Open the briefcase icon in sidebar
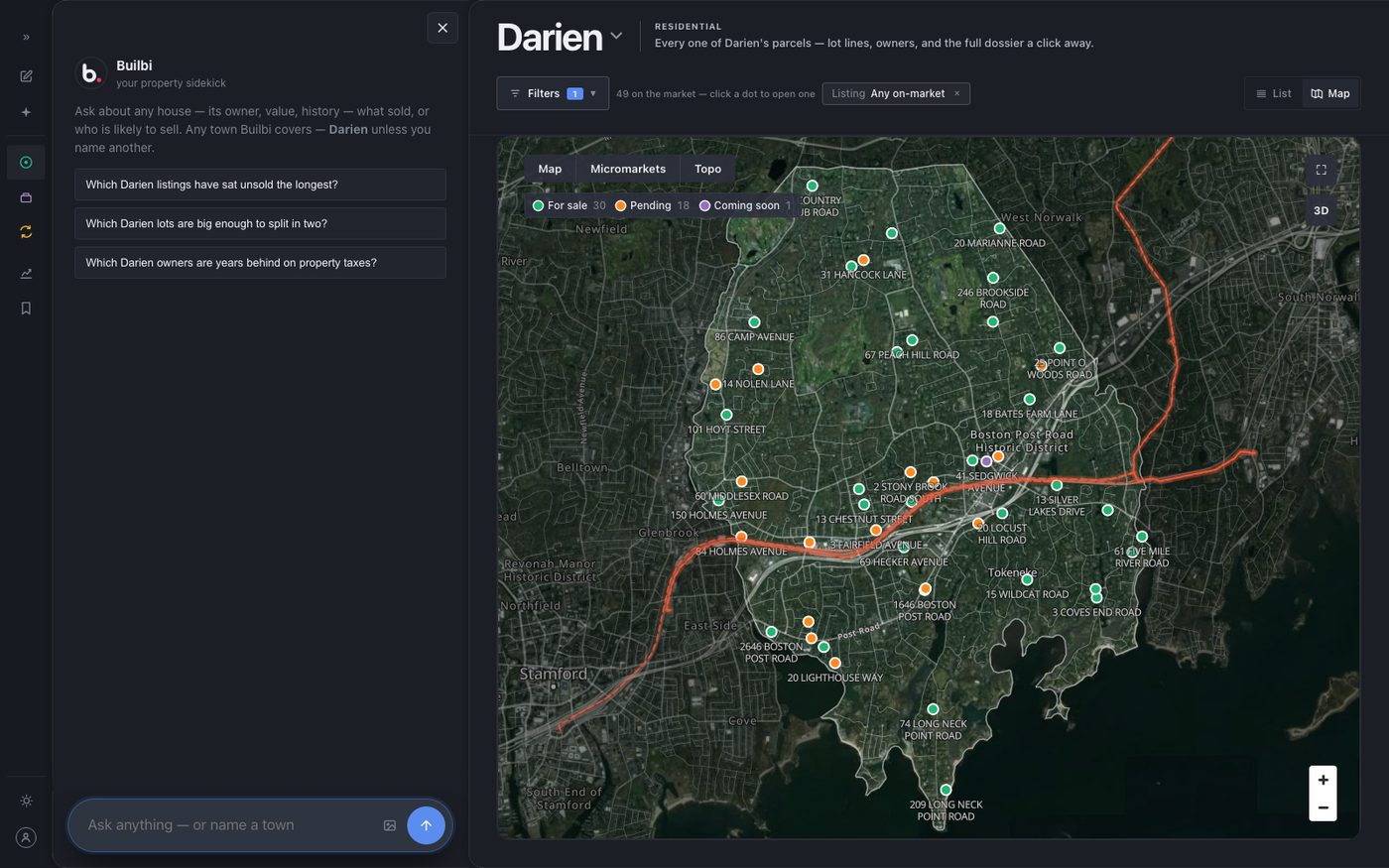The image size is (1389, 868). pos(26,197)
